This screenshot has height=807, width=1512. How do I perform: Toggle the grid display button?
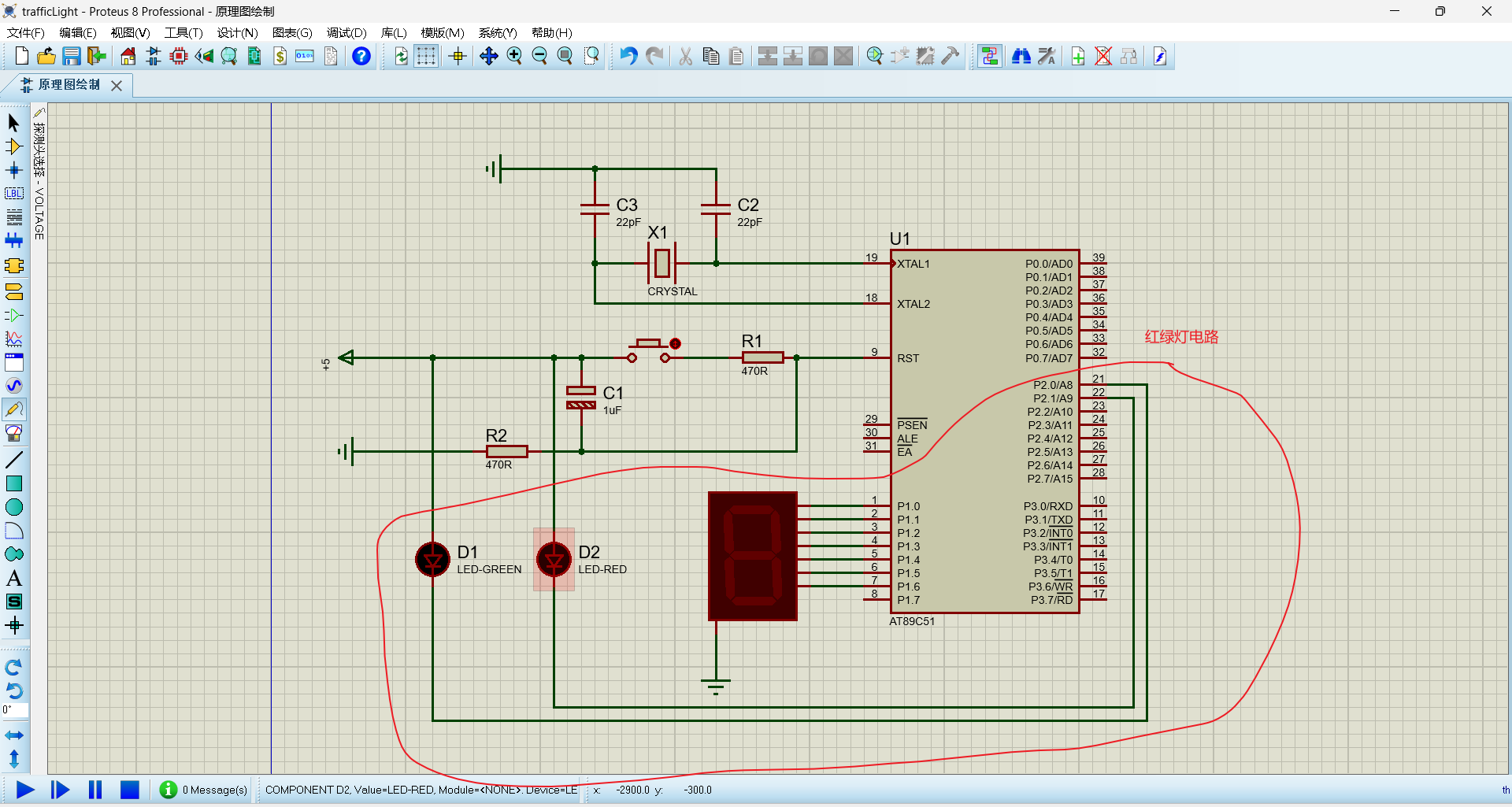pos(426,56)
